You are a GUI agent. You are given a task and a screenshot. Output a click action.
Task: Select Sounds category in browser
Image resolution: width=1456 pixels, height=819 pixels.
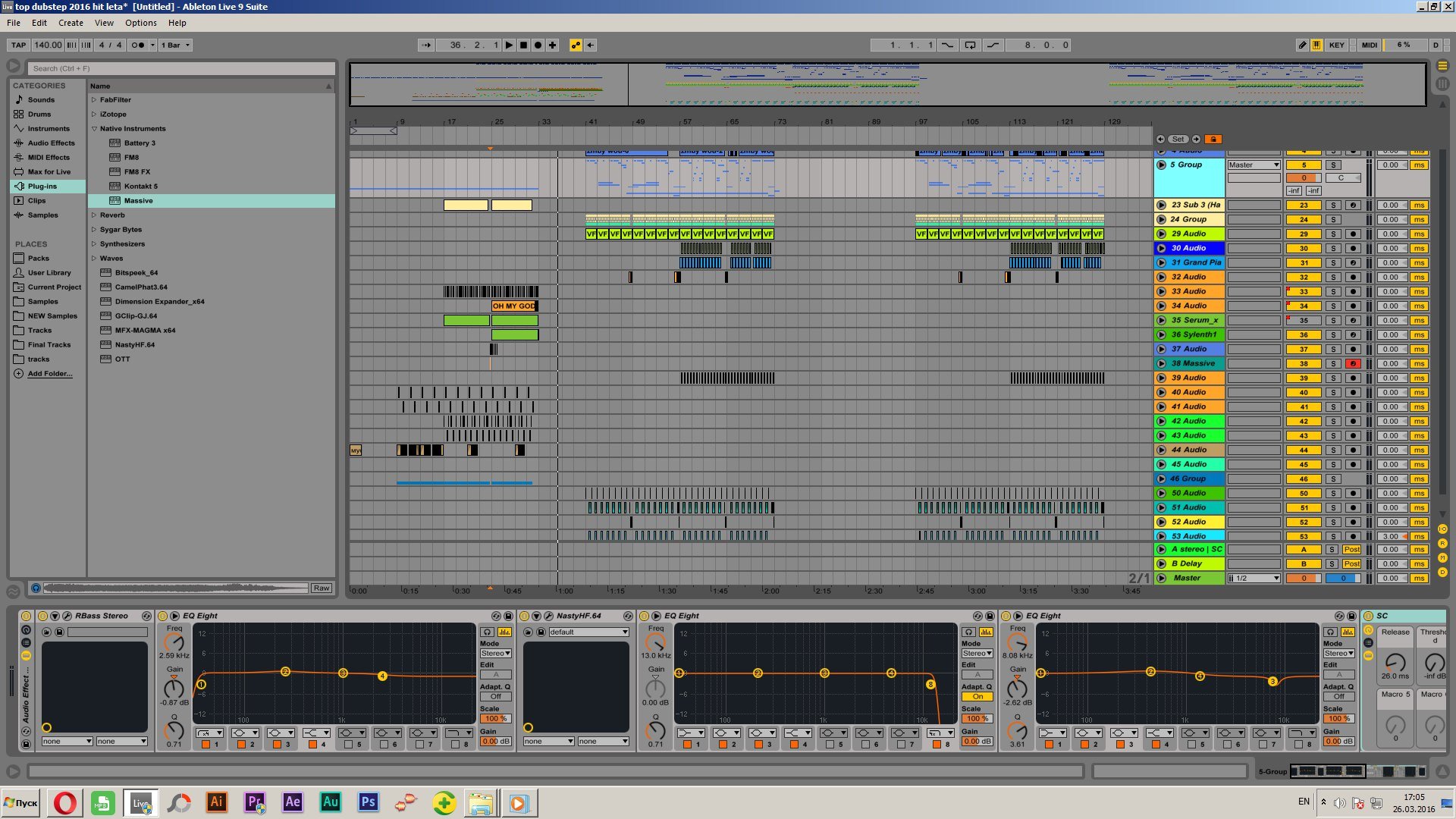[x=41, y=99]
